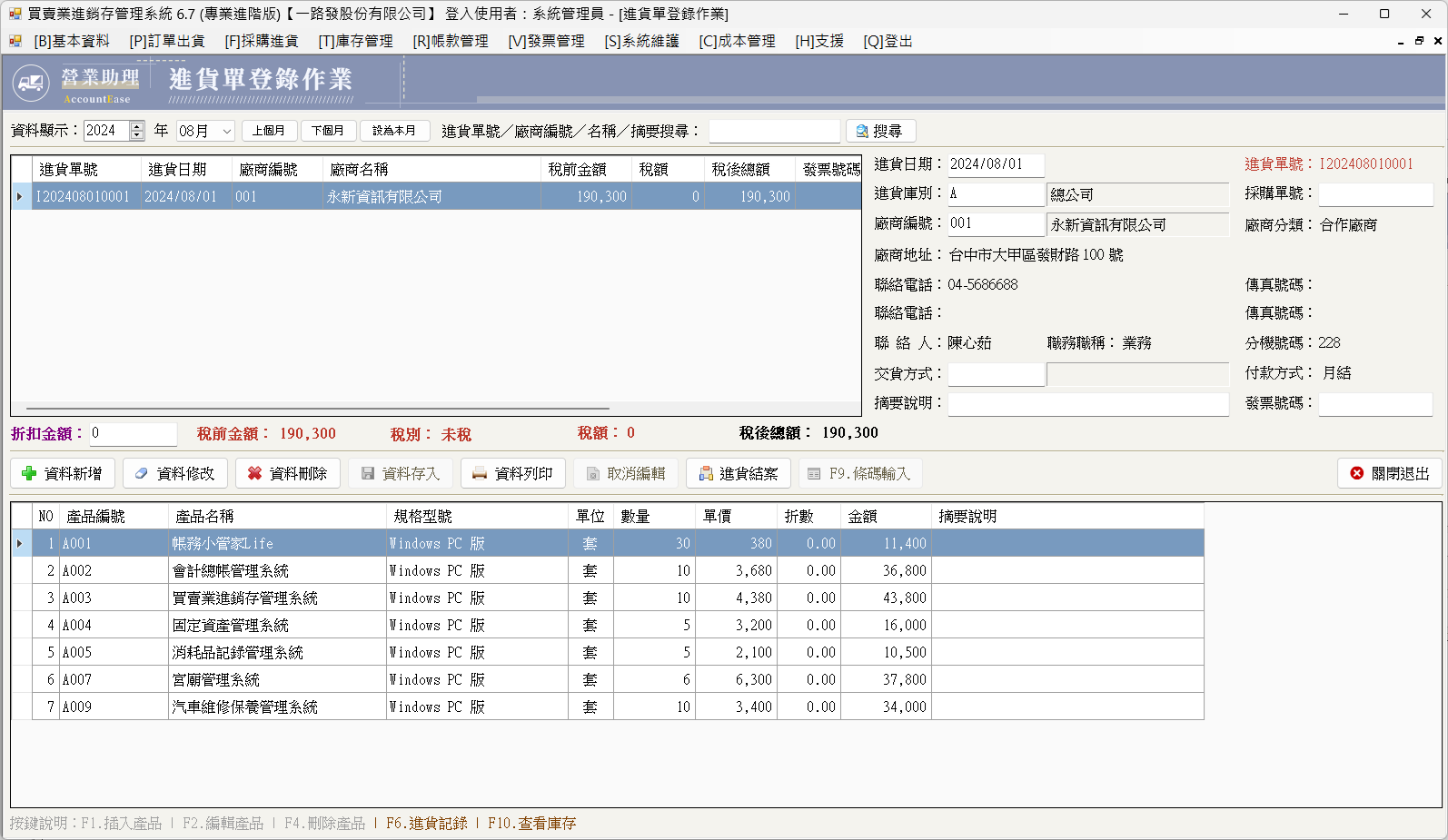Screen dimensions: 1448x840
Task: Click the horizontal scrollbar of order list
Action: click(318, 409)
